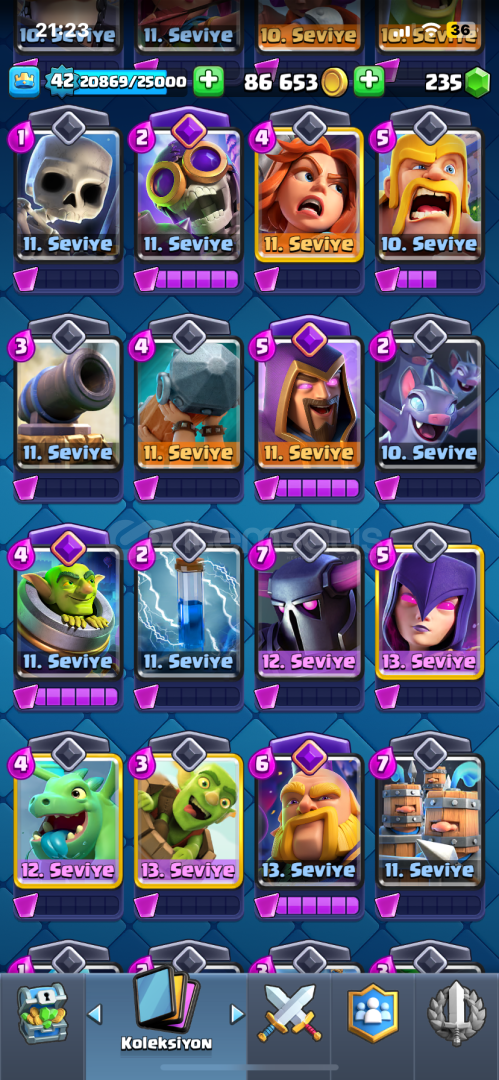Choose the Cannon building card
The image size is (499, 1080).
pyautogui.click(x=68, y=403)
